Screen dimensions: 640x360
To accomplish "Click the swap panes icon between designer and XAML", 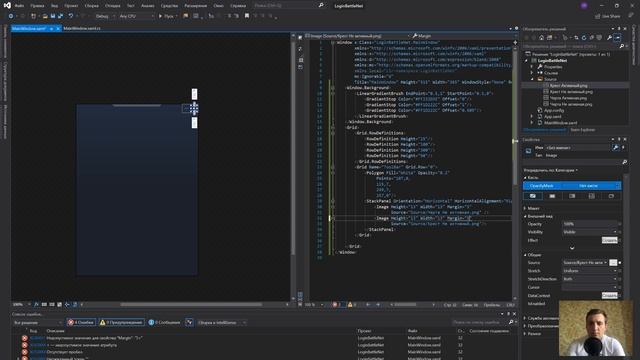I will click(300, 49).
